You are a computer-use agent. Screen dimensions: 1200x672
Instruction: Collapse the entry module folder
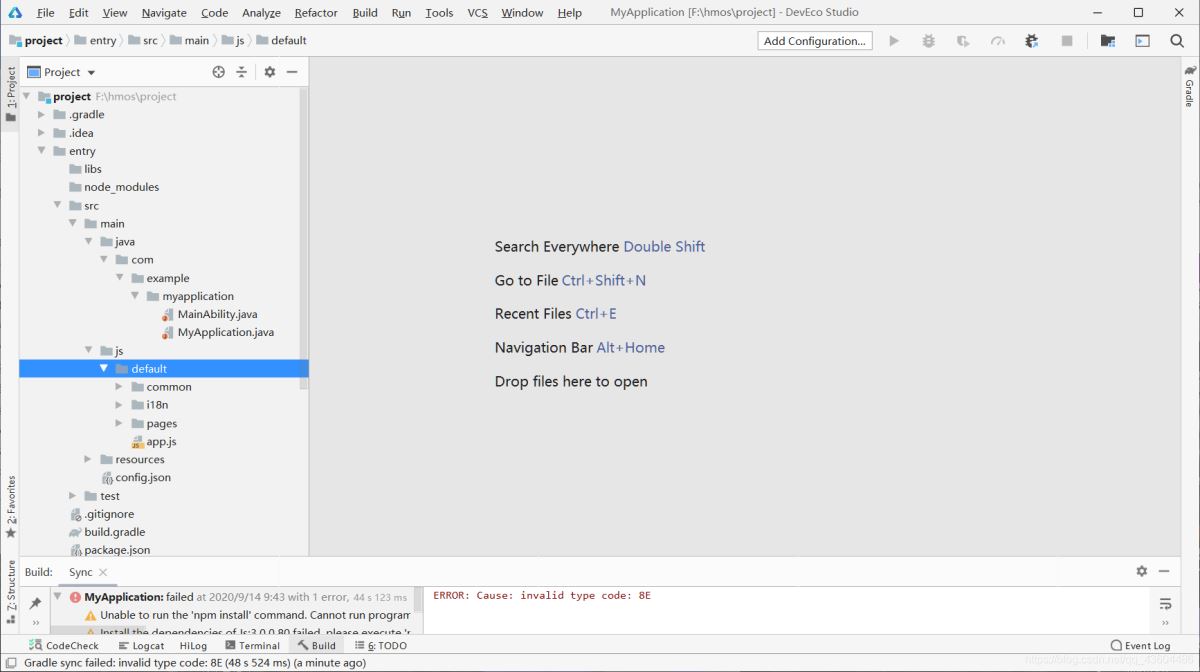(x=42, y=151)
